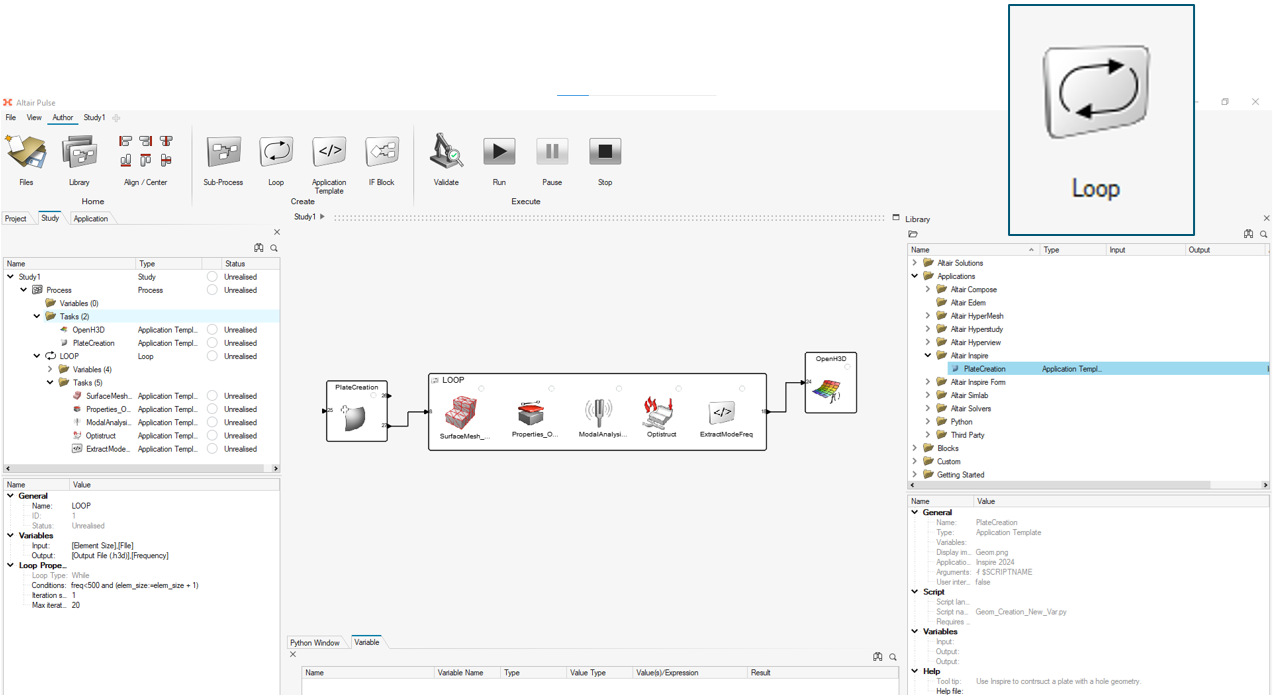The image size is (1288, 695).
Task: Create a Sub-Process block
Action: [x=224, y=160]
